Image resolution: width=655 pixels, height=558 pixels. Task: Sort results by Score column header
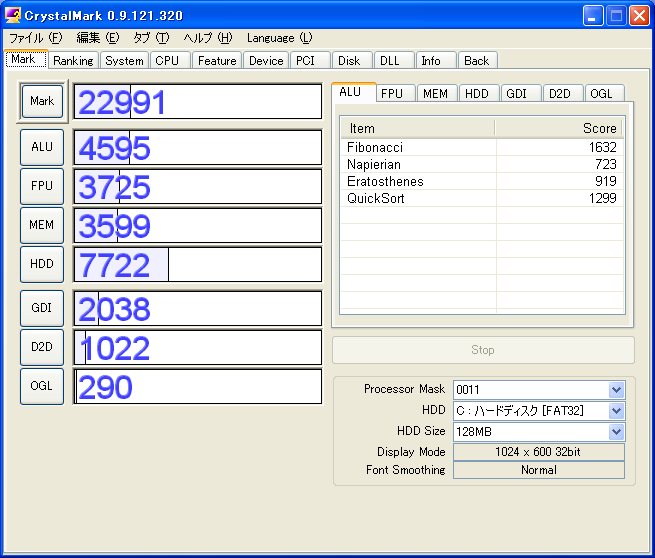coord(558,128)
